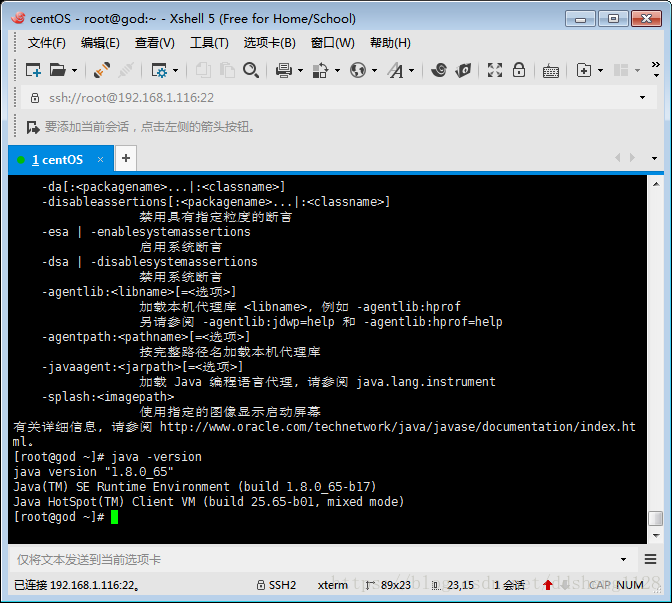Open session Properties gear icon

pyautogui.click(x=159, y=70)
